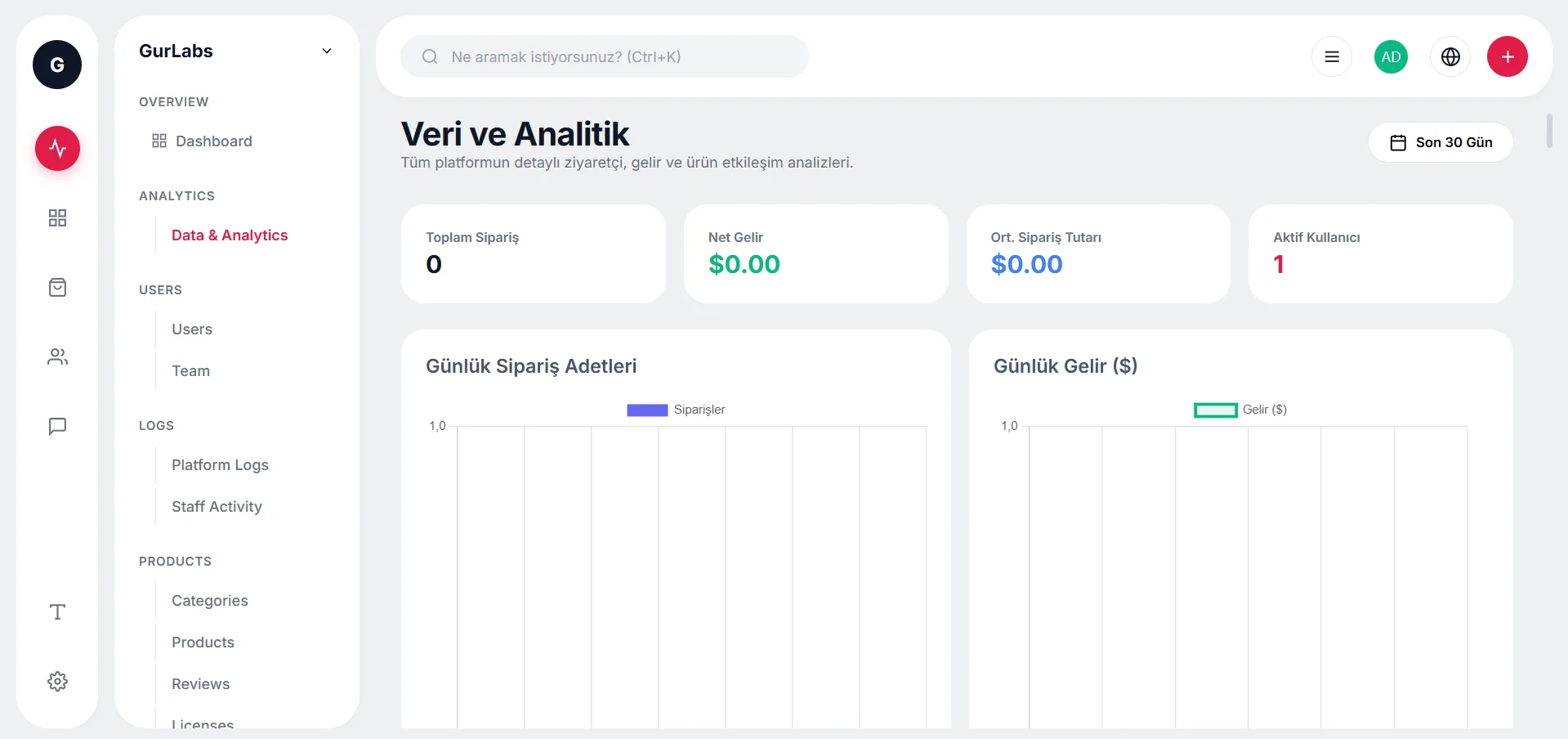Click the red plus add button
Viewport: 1568px width, 739px height.
point(1508,56)
